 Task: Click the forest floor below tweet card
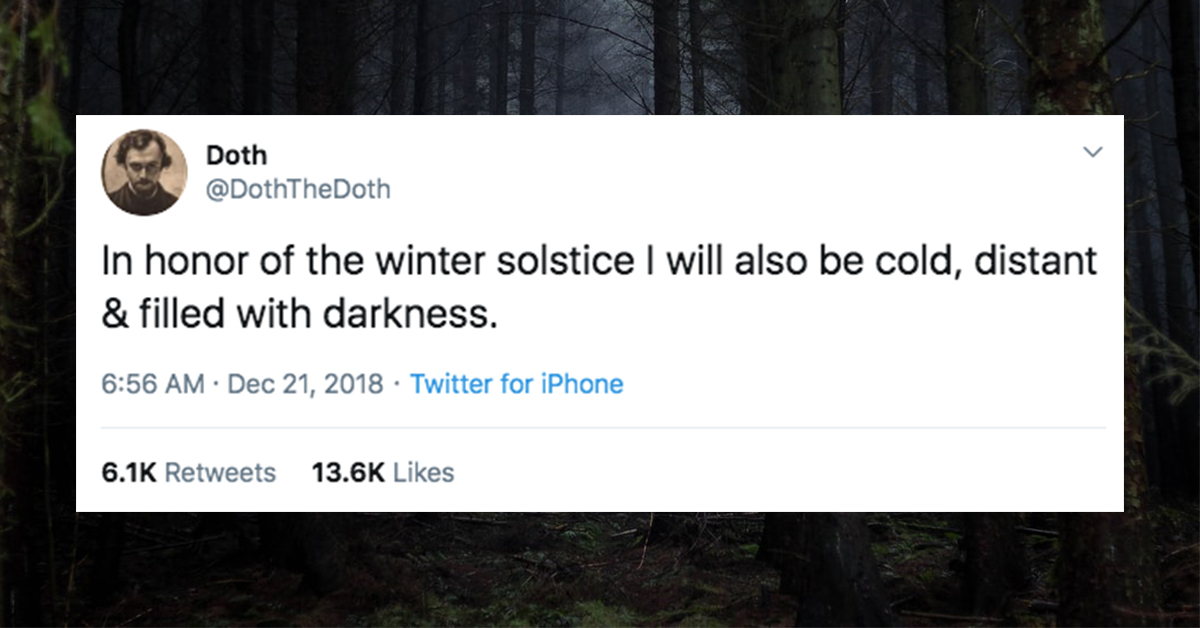pos(600,570)
